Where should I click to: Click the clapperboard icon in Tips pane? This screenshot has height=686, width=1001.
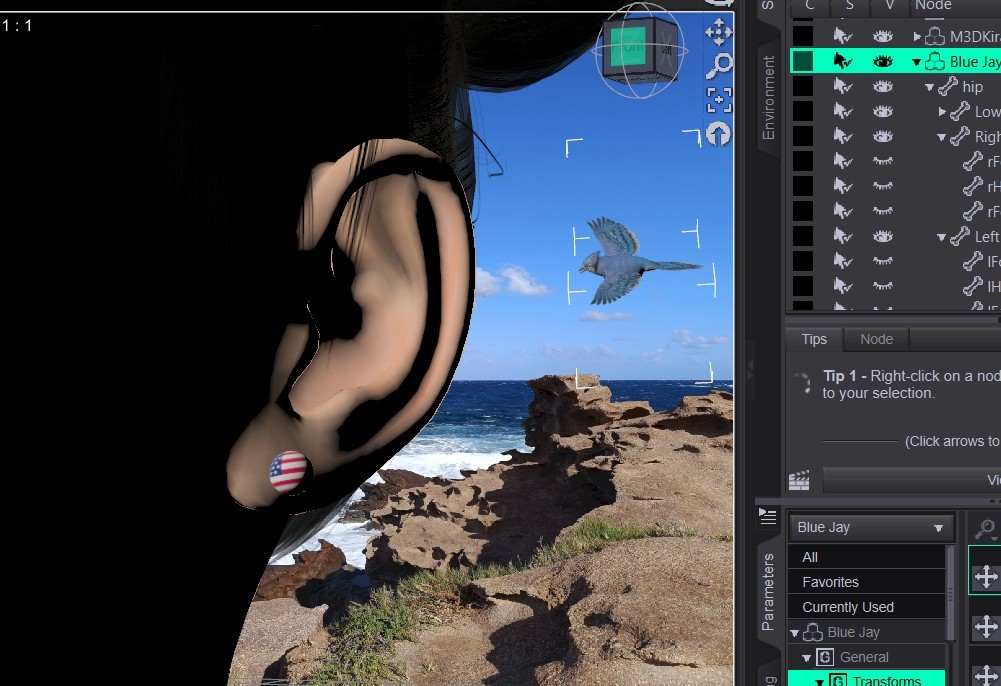pyautogui.click(x=799, y=480)
